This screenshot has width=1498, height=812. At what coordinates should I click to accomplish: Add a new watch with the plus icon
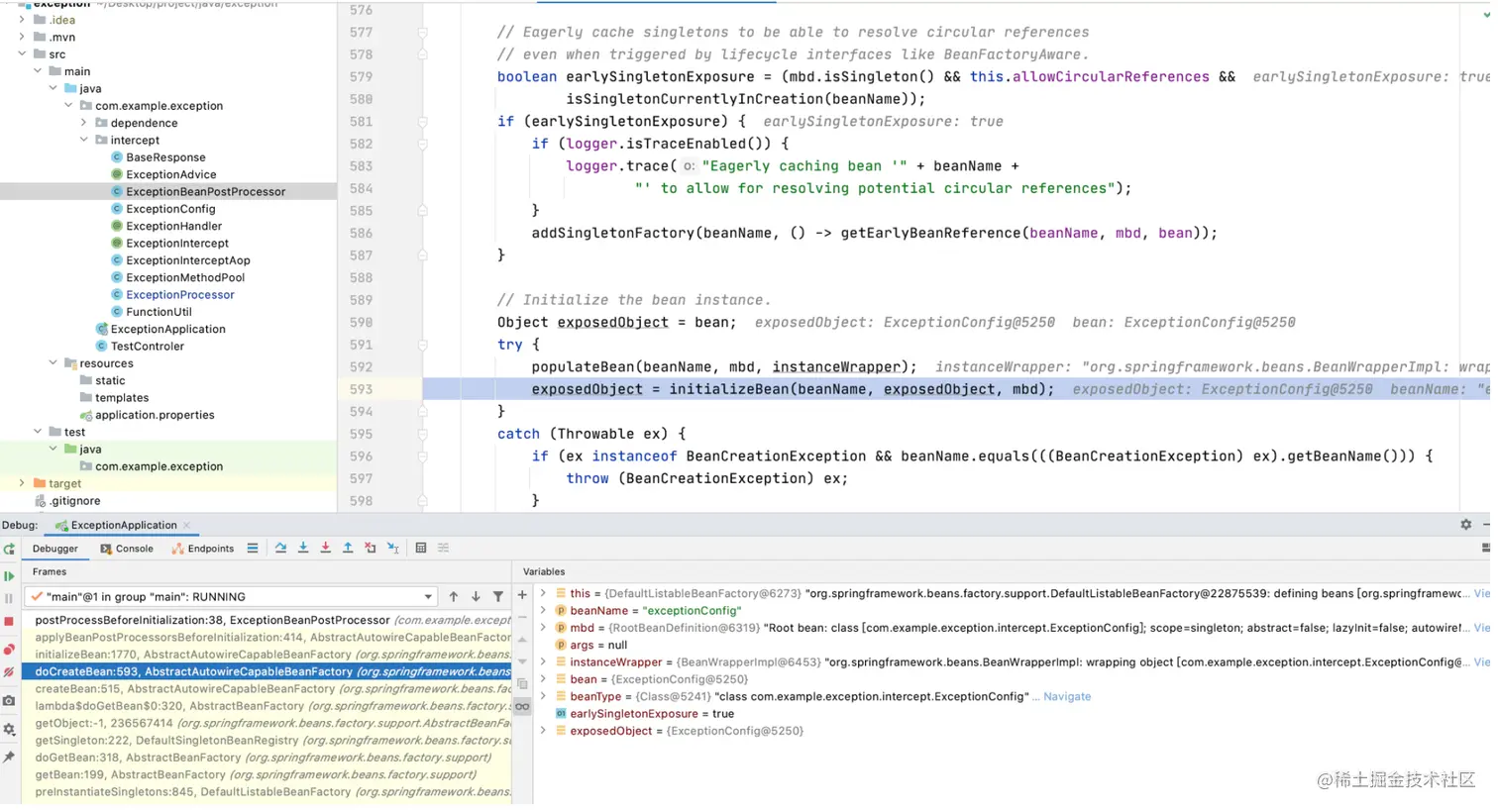[x=522, y=595]
